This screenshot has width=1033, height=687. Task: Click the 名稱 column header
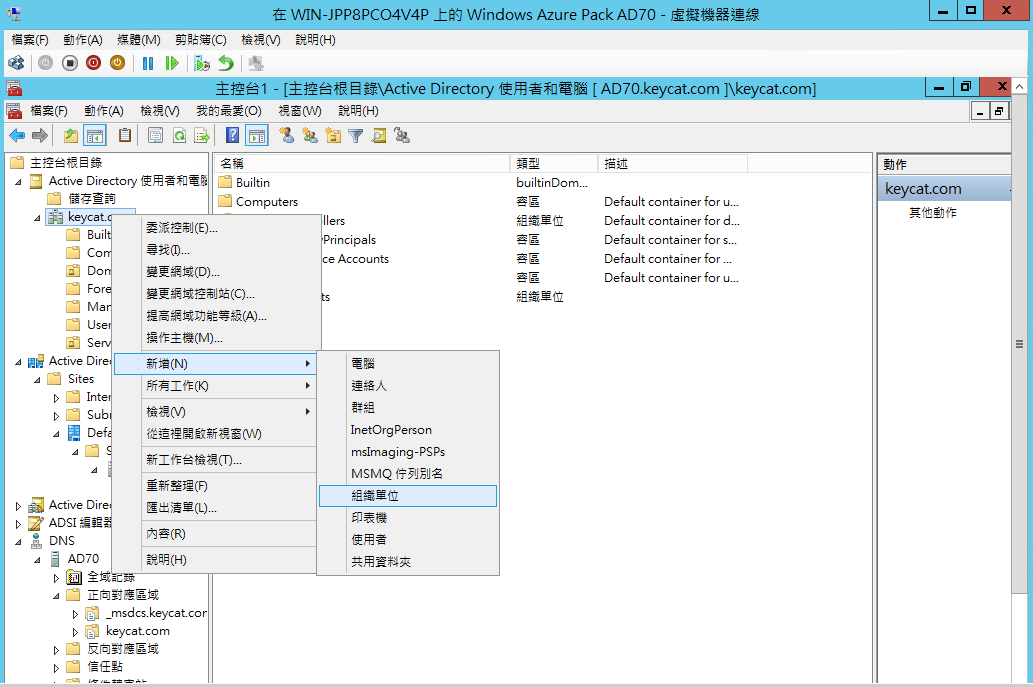point(362,163)
